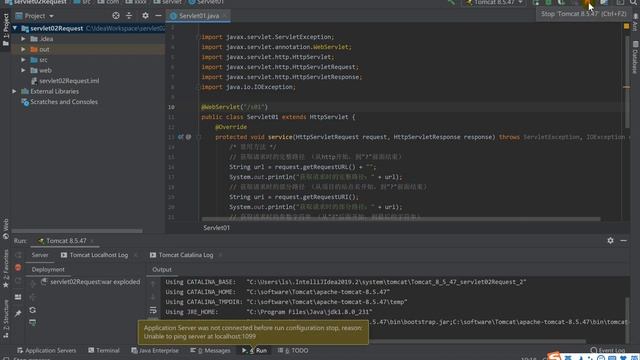Expand the out folder

coord(23,49)
